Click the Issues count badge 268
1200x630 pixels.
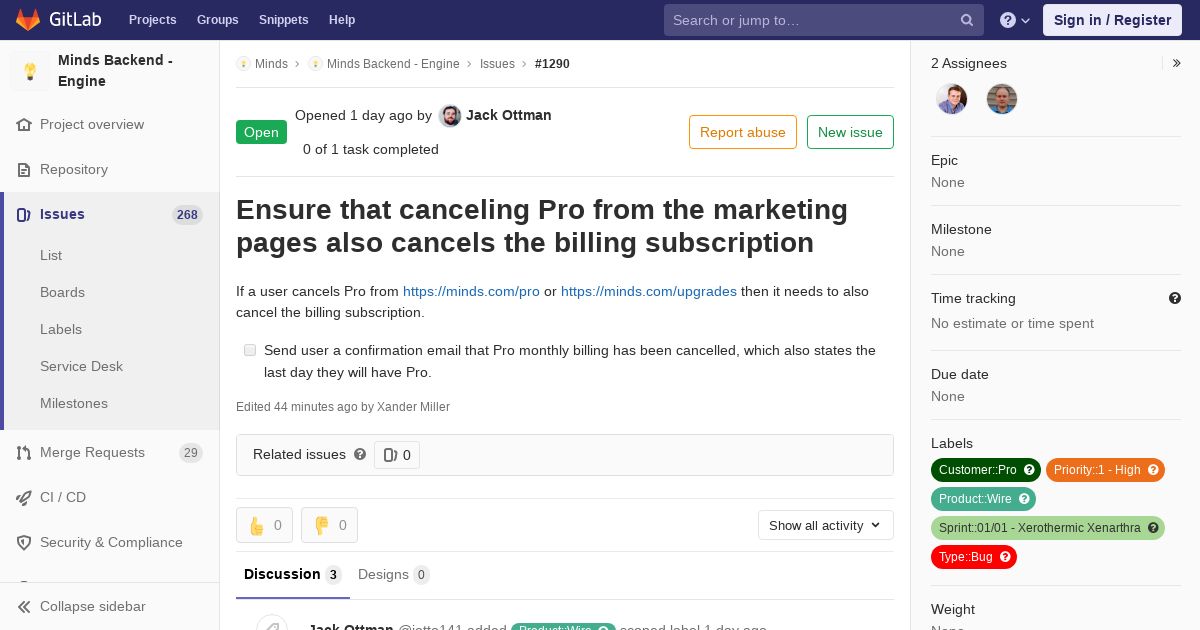[x=187, y=215]
